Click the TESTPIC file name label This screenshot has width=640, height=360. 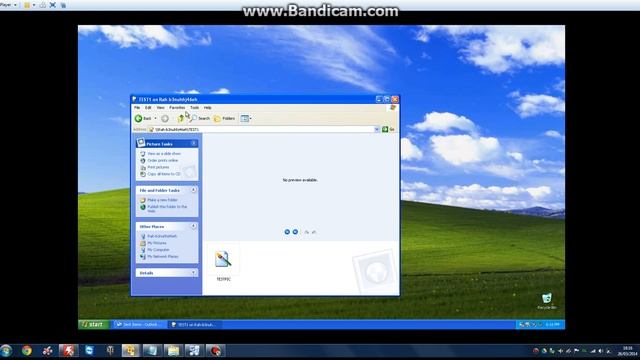(x=223, y=279)
